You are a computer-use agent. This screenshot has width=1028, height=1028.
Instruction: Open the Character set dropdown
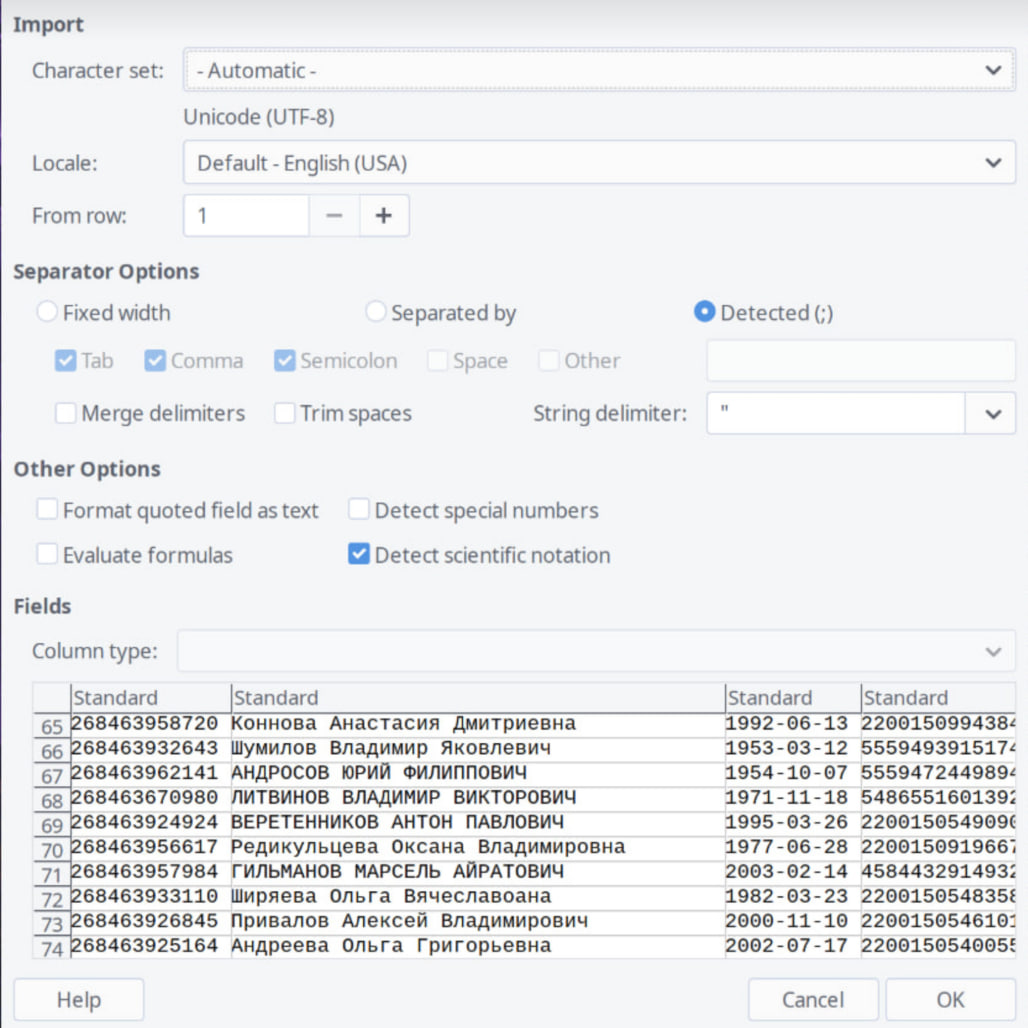[x=599, y=70]
